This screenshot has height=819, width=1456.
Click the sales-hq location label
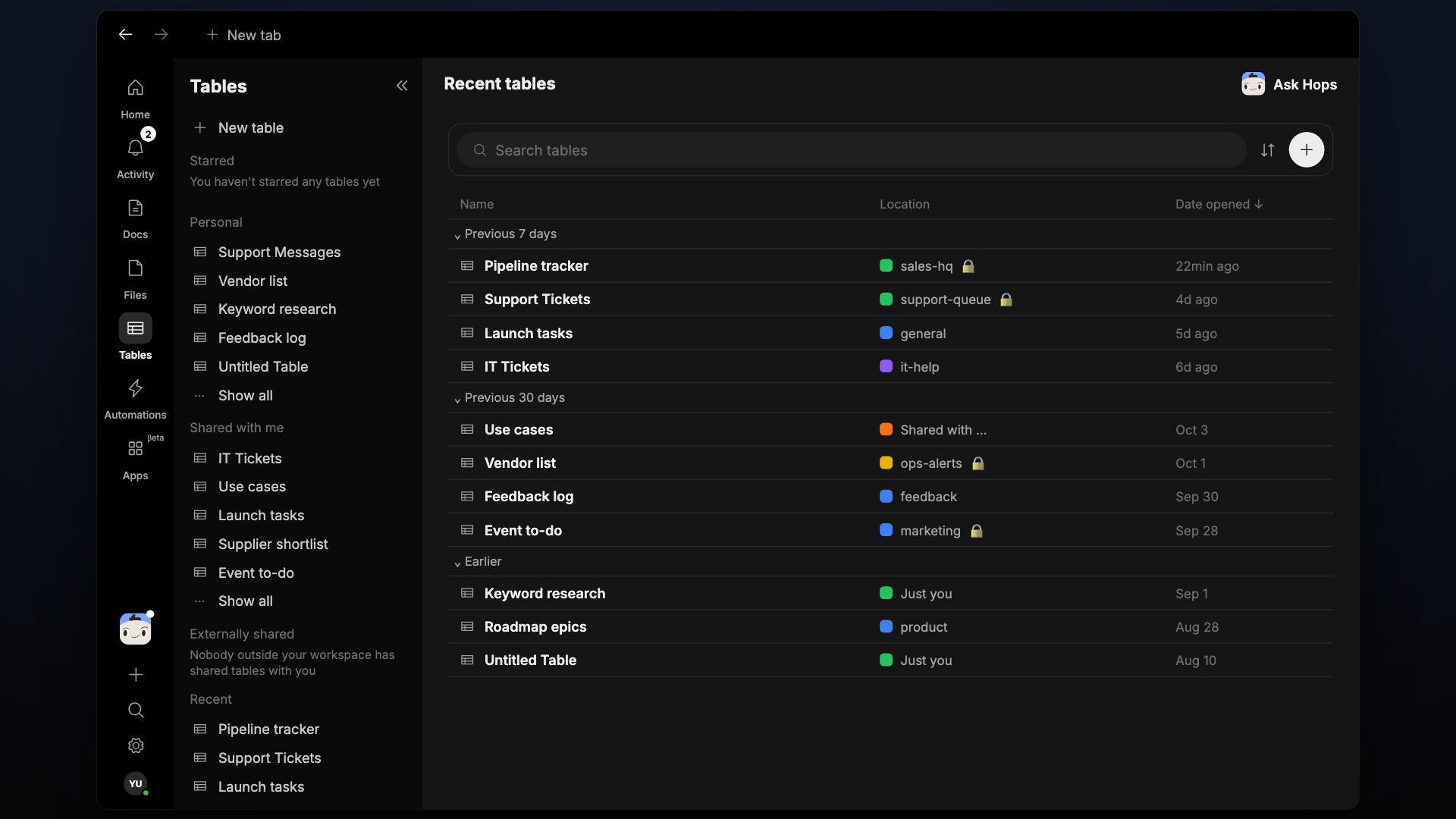pos(926,265)
